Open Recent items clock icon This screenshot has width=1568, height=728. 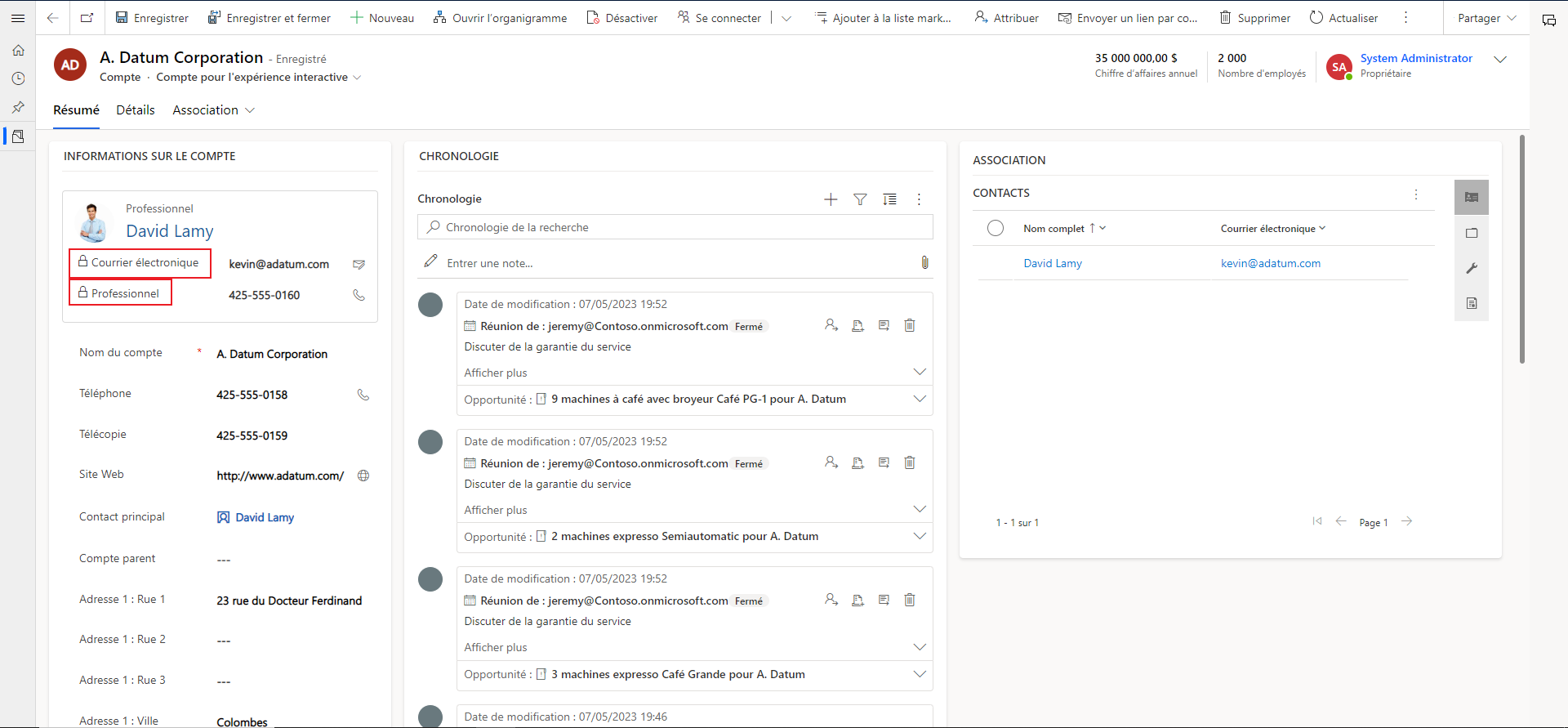(18, 78)
